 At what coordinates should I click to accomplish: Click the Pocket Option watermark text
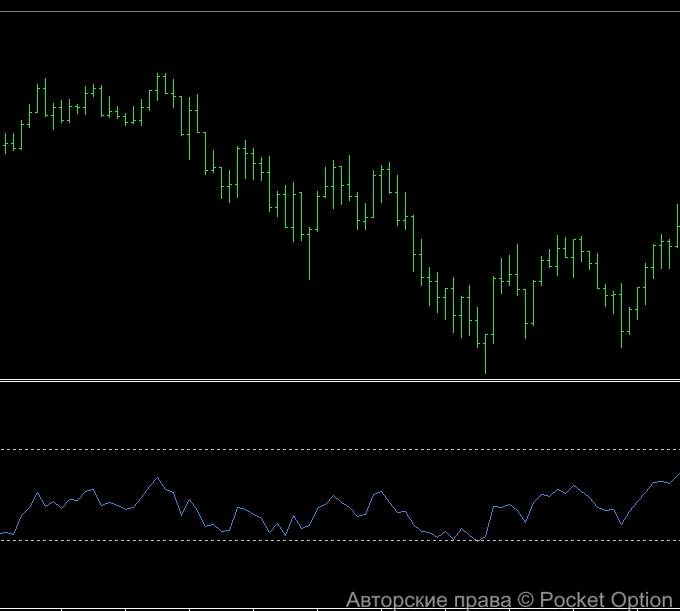pos(606,600)
